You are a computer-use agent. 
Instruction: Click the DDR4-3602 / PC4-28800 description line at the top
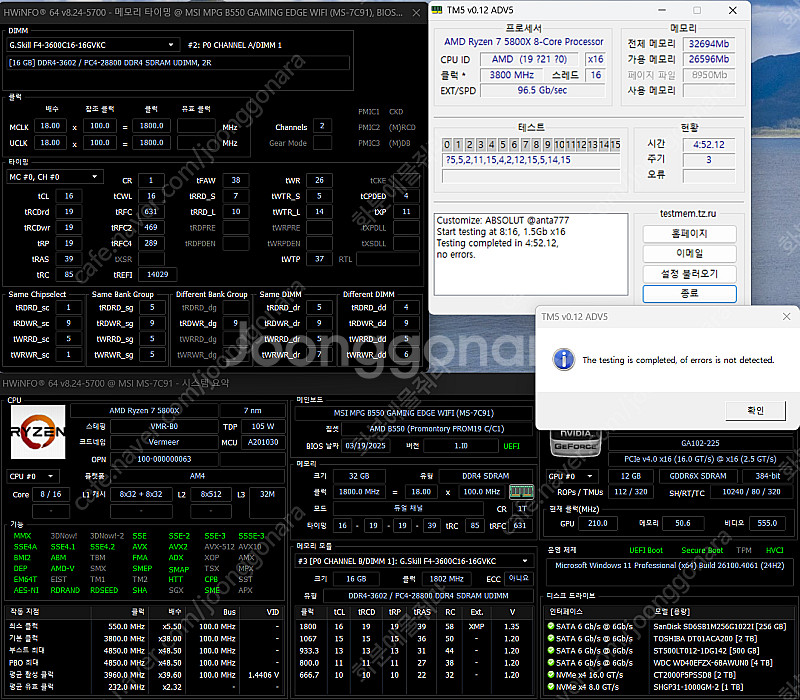179,63
